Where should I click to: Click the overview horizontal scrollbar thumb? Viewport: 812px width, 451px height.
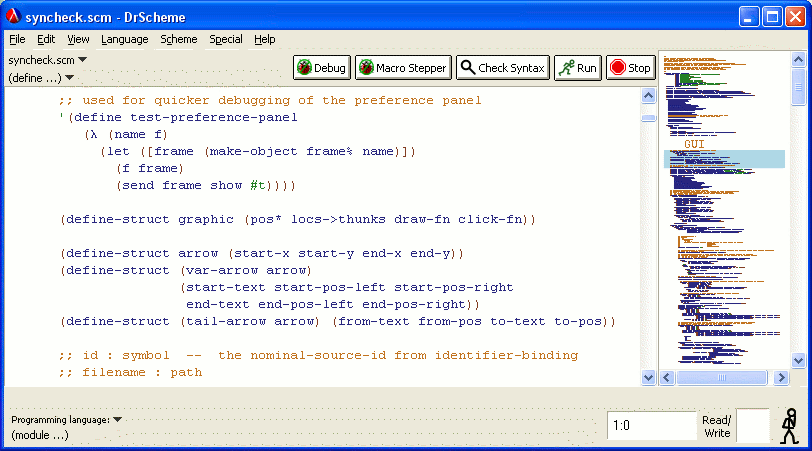click(x=721, y=378)
